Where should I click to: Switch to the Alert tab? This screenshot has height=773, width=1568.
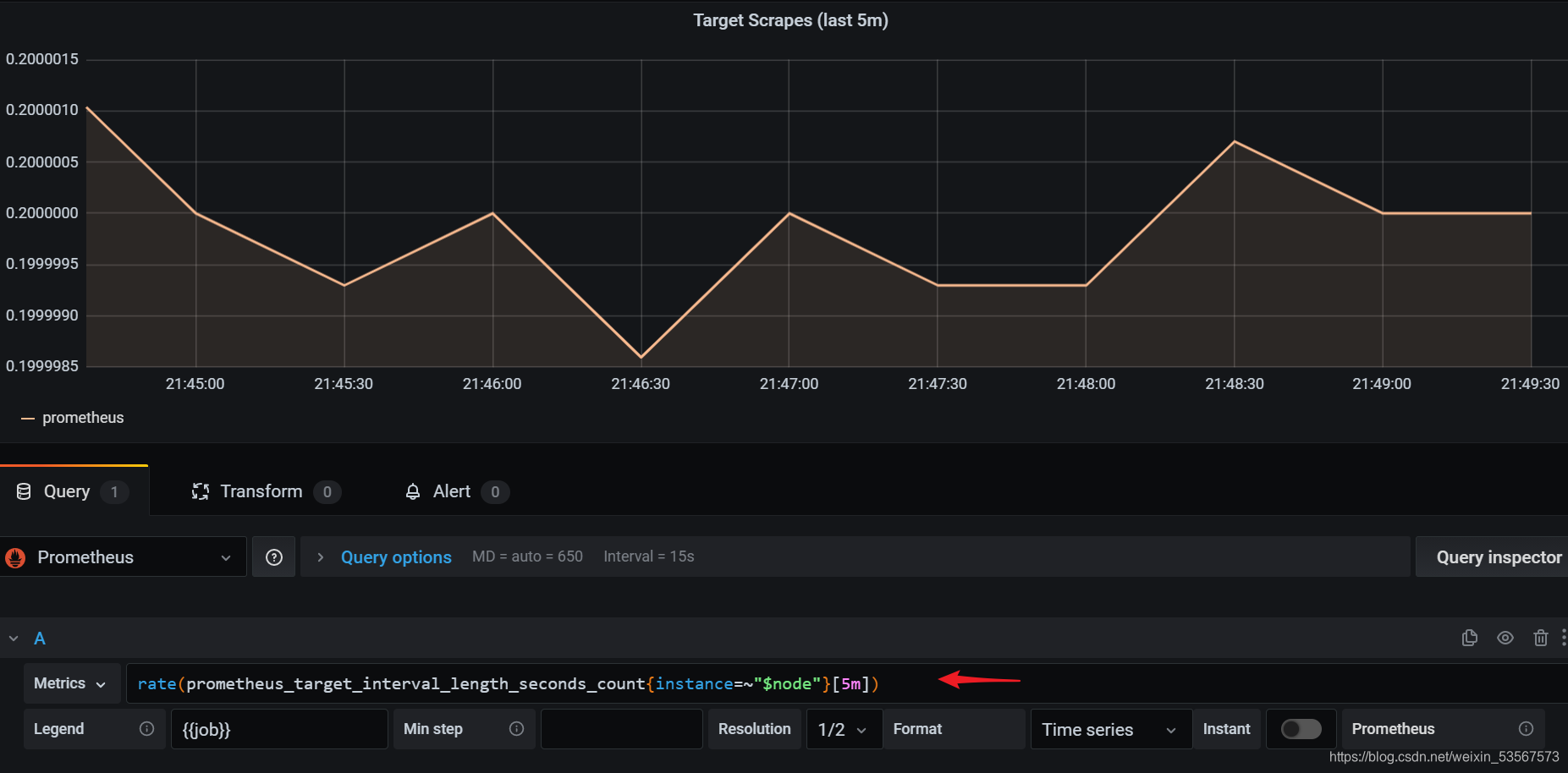[457, 491]
